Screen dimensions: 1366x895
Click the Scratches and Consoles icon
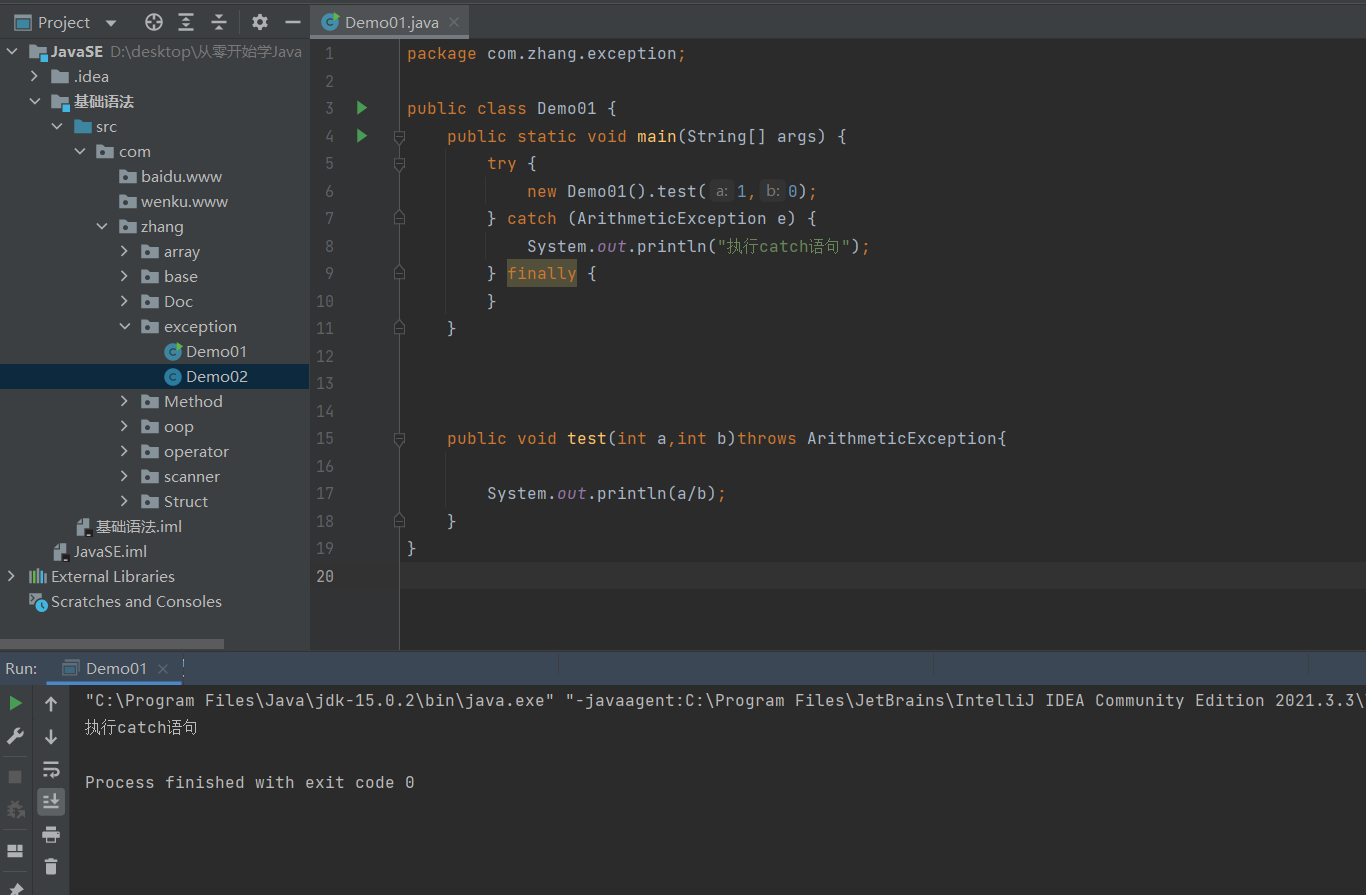(x=38, y=602)
